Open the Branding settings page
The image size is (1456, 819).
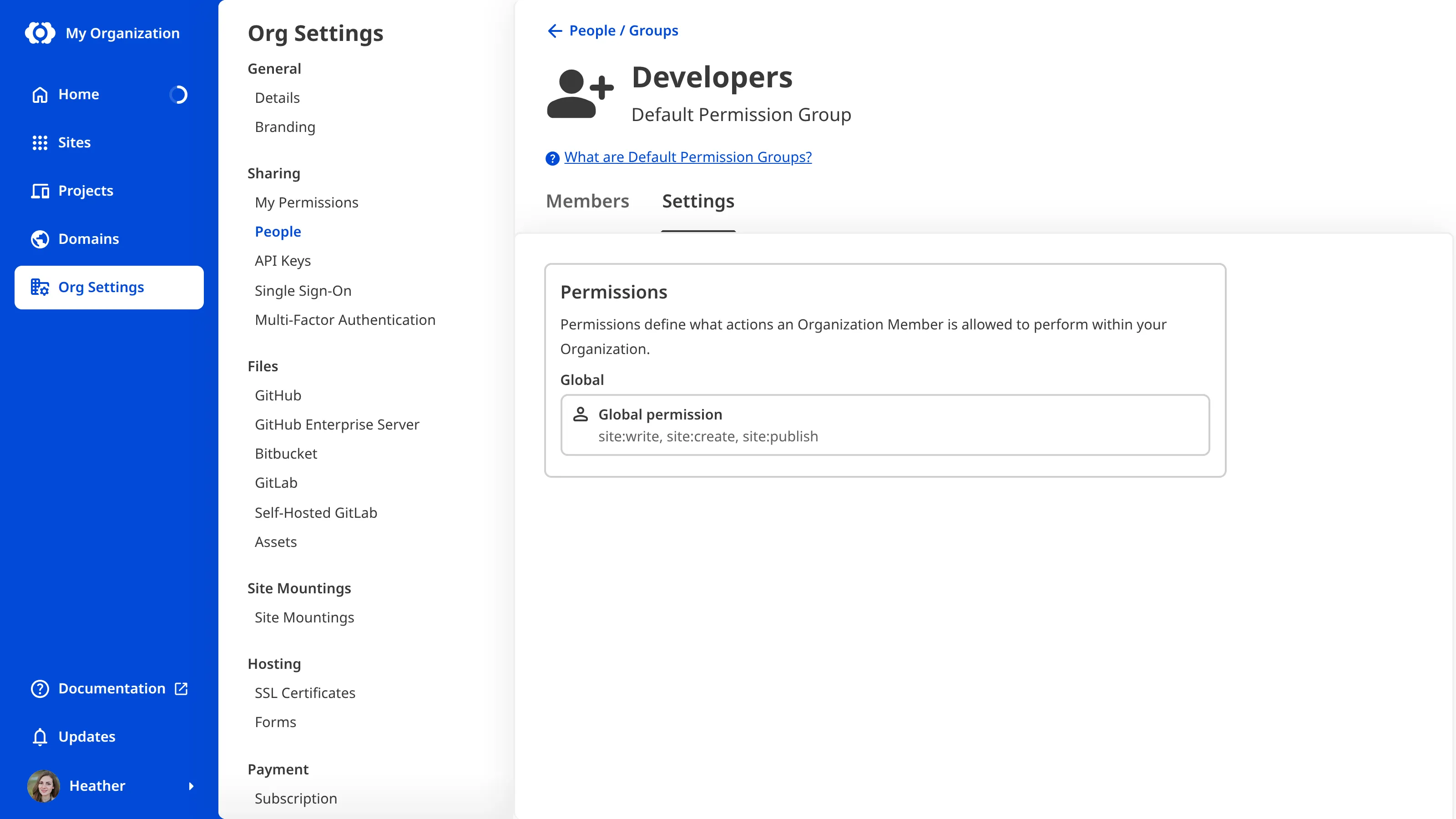(285, 127)
